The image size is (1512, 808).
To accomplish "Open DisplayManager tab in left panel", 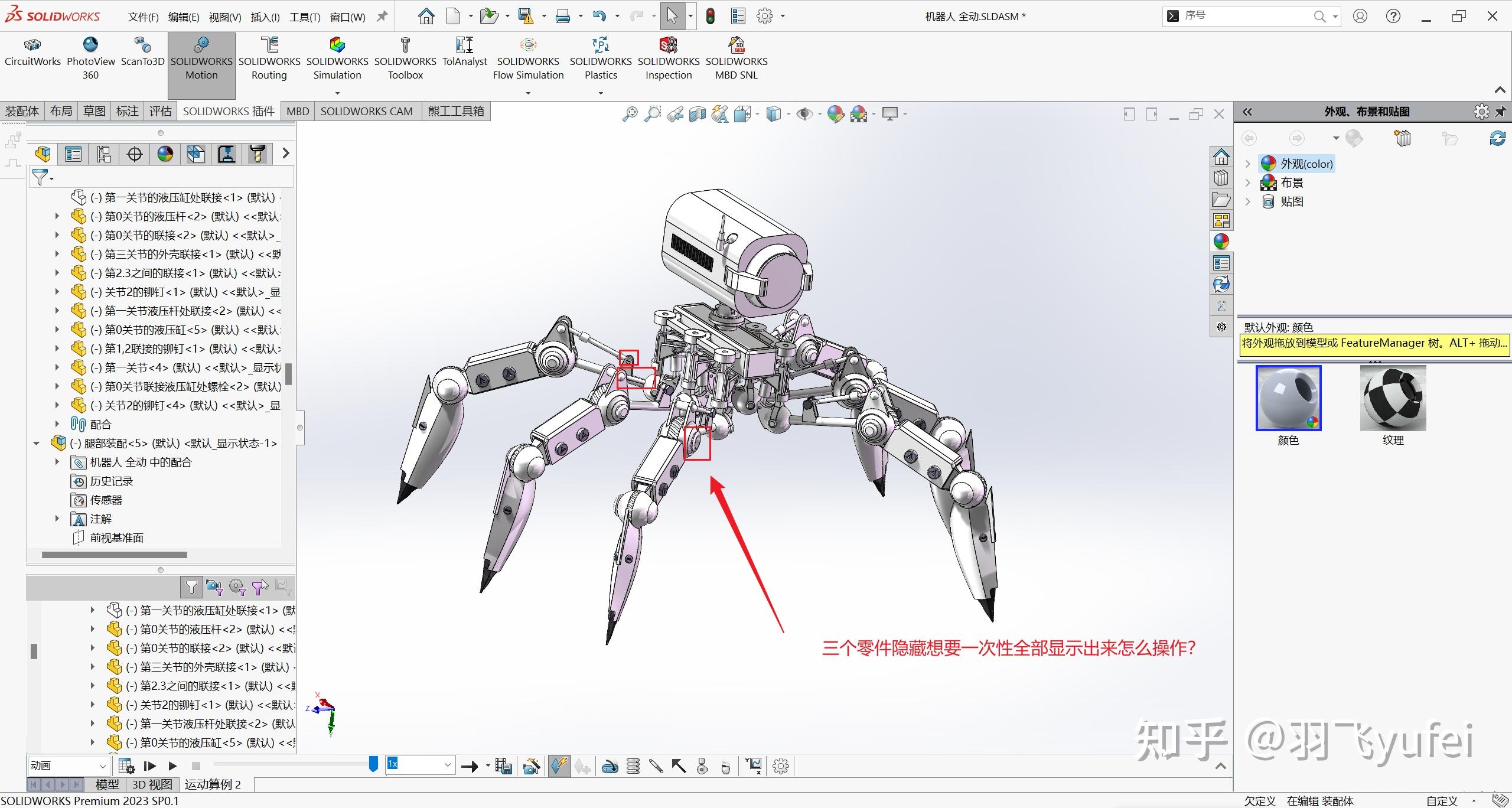I will [x=165, y=154].
